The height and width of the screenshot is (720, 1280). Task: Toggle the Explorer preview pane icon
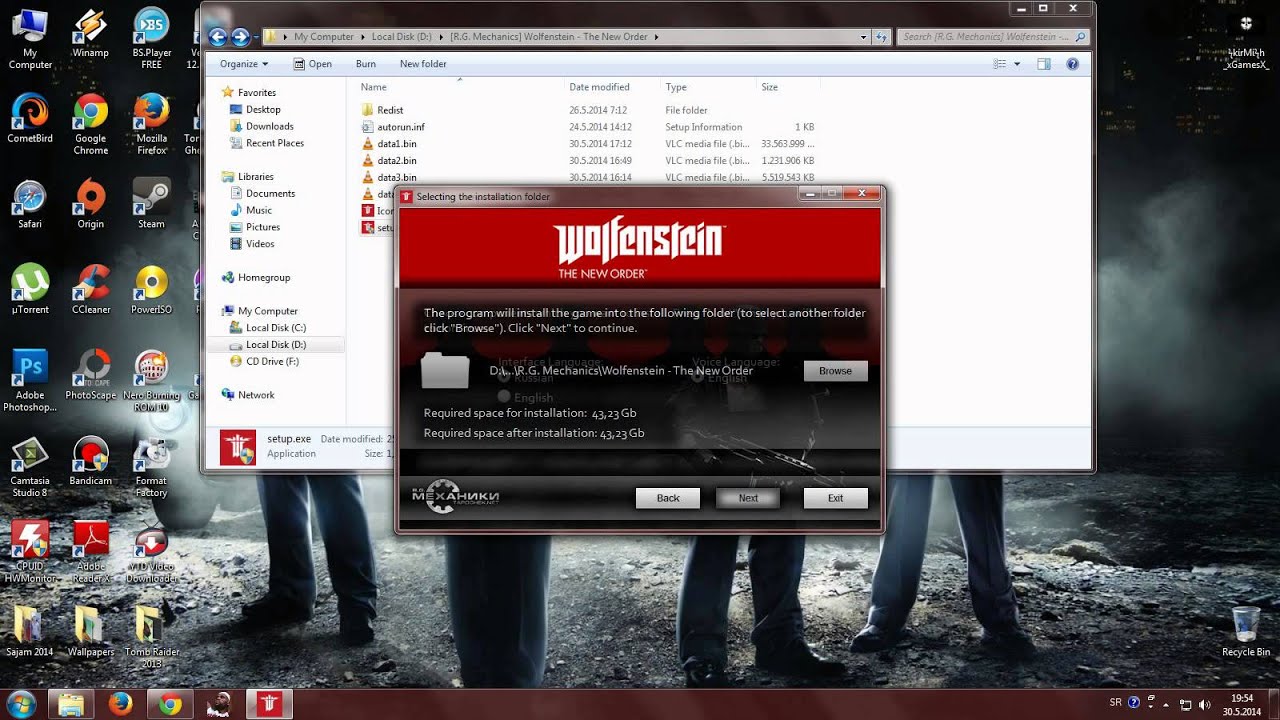(x=1043, y=64)
